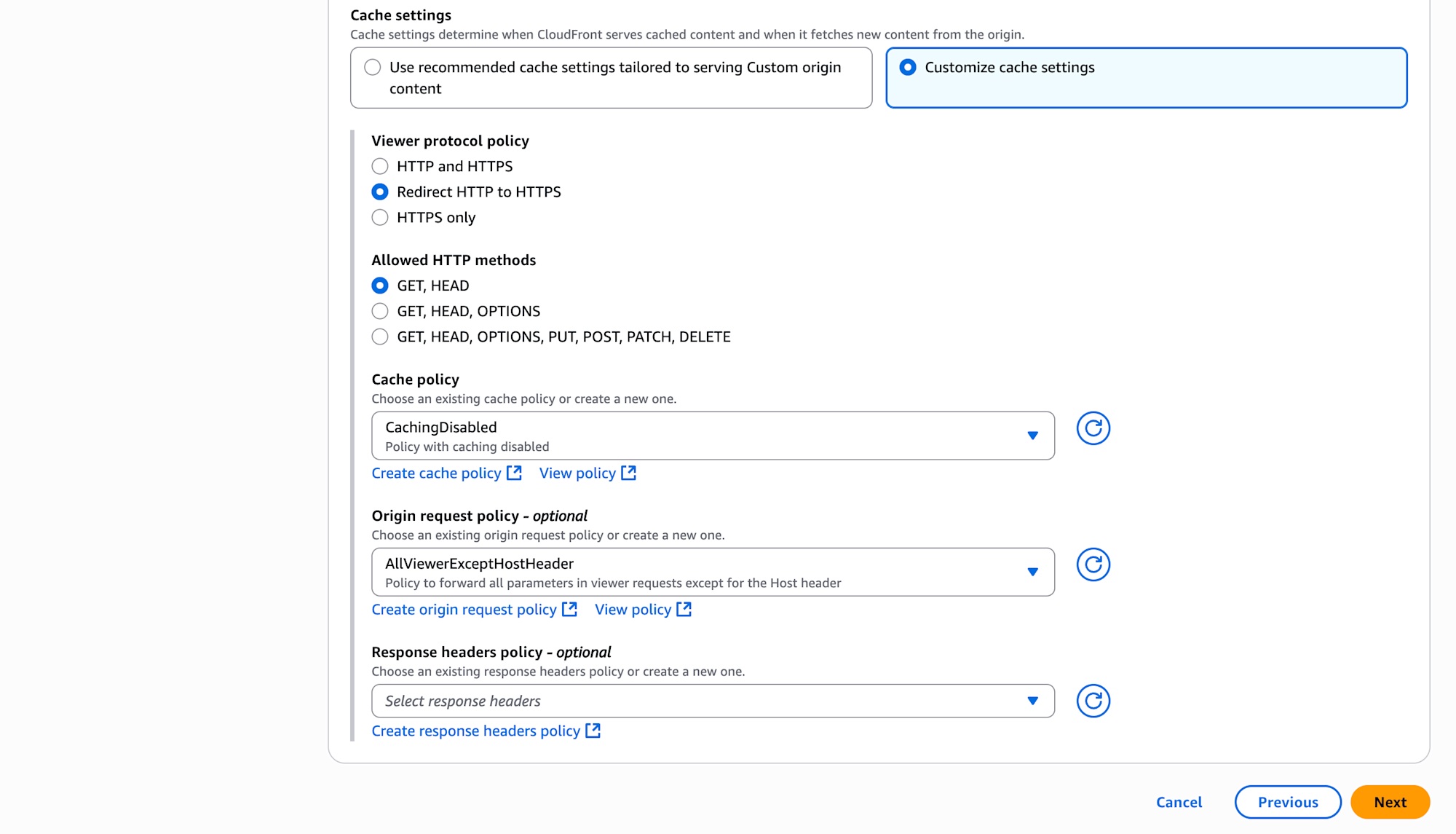Click external icon beside Create origin request policy
The height and width of the screenshot is (834, 1456).
point(570,609)
